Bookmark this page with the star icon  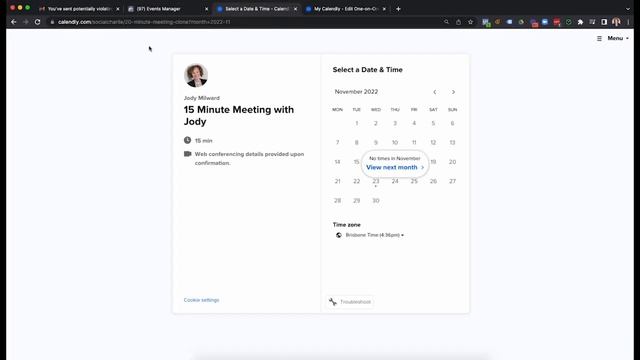[x=470, y=22]
